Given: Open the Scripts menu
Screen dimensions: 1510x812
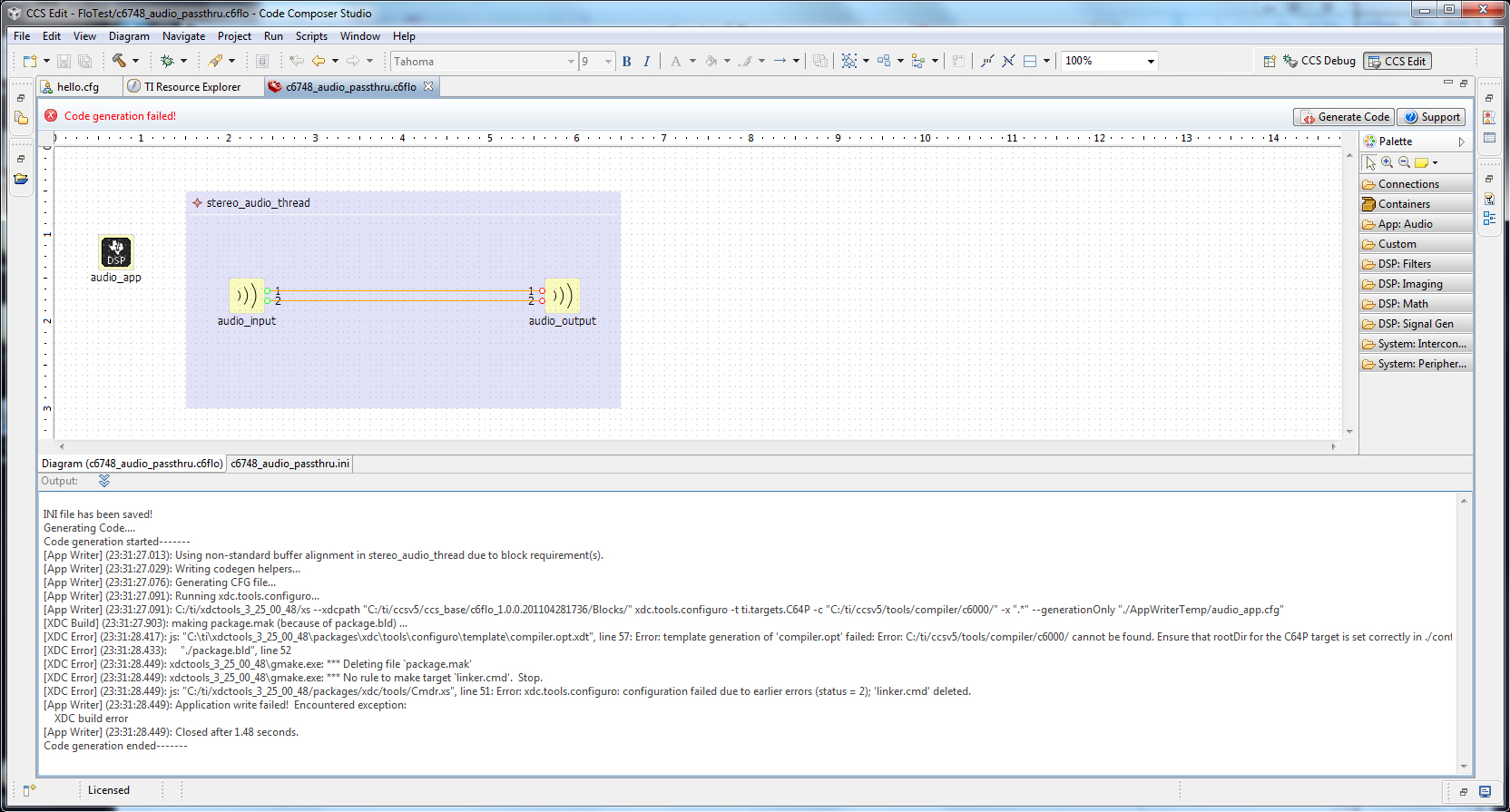Looking at the screenshot, I should coord(311,36).
